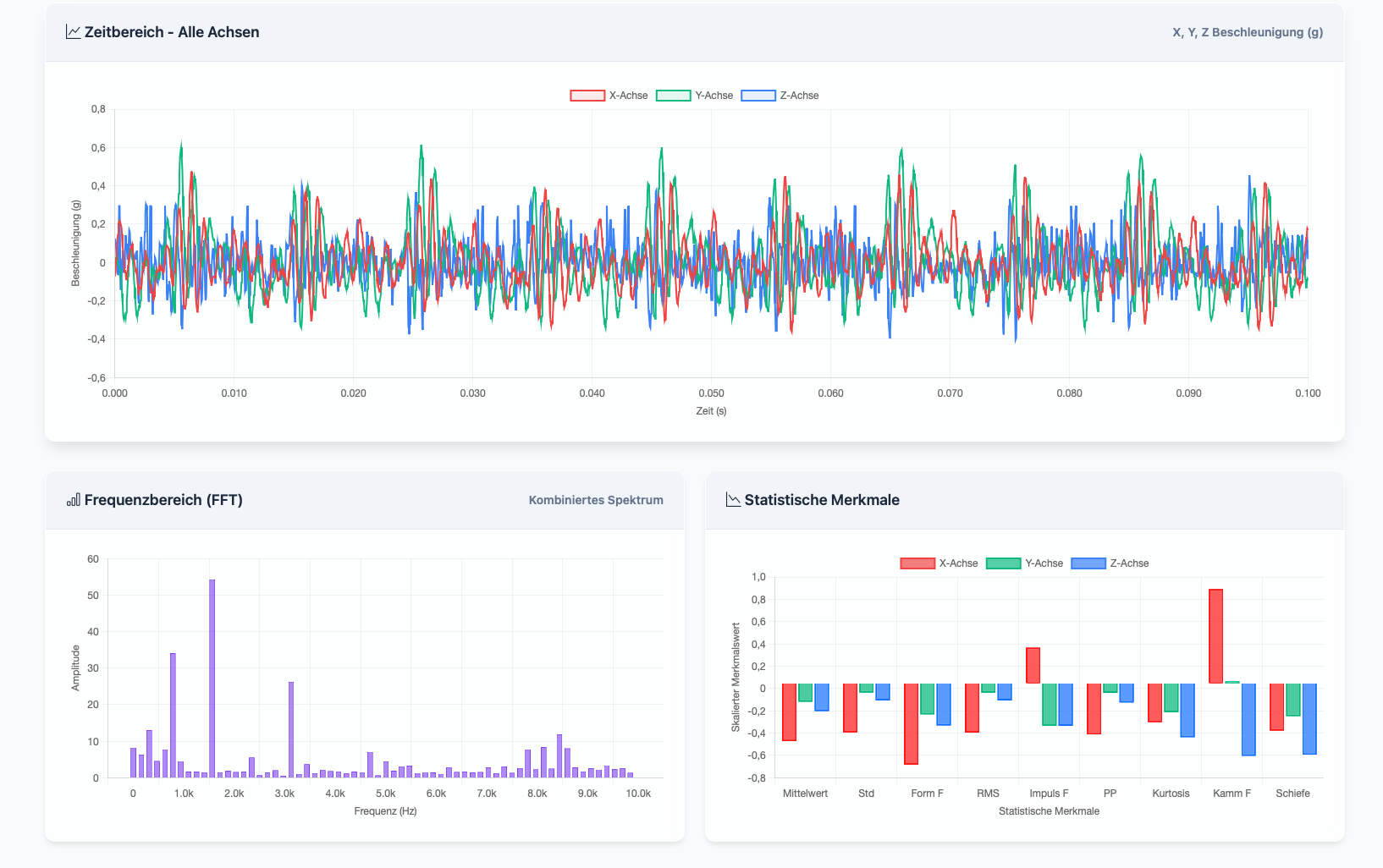Click the tall red Kamm F bar
The height and width of the screenshot is (868, 1383).
click(x=1215, y=636)
